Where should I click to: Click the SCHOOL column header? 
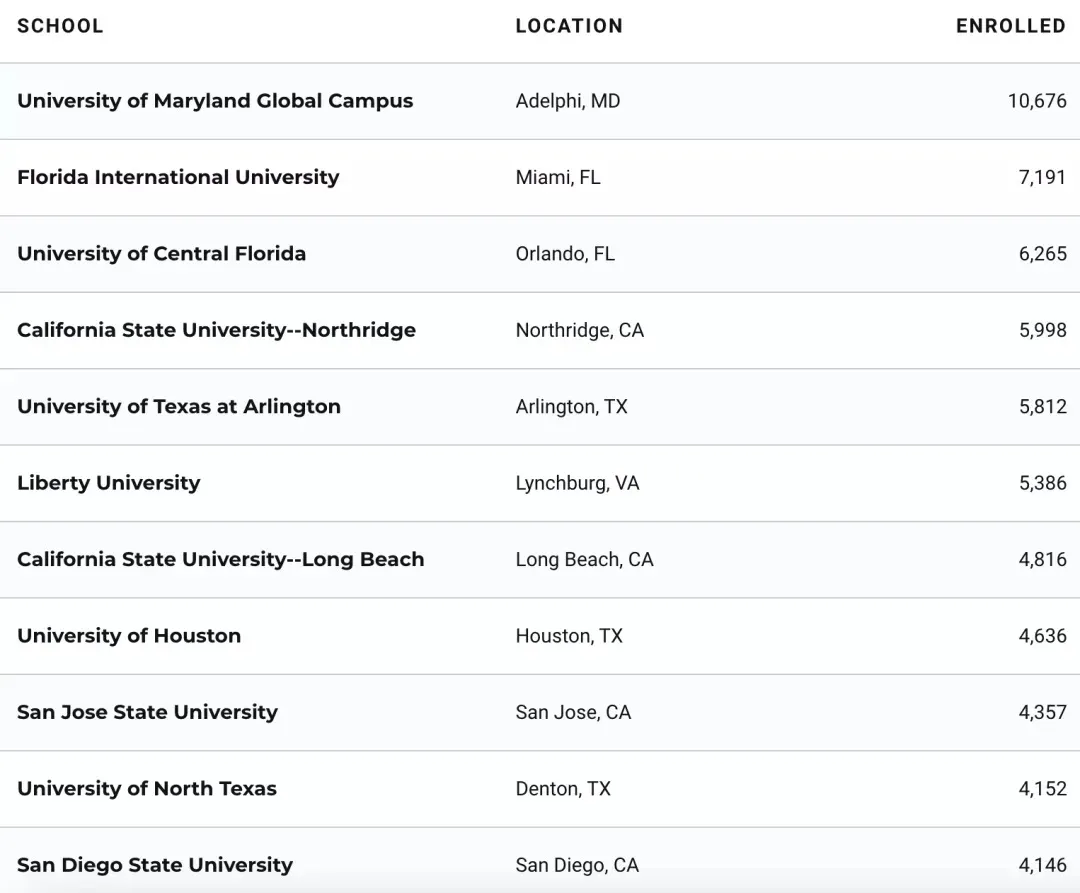60,26
